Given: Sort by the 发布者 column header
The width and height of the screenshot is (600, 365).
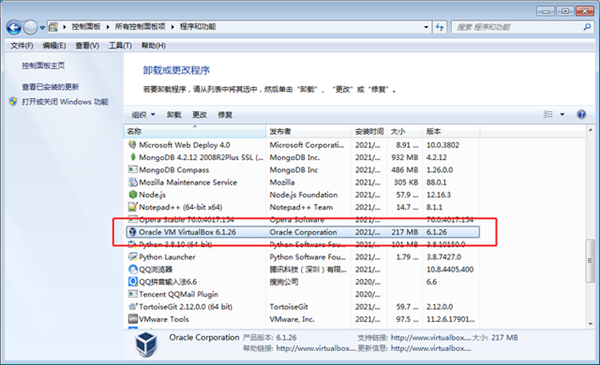Looking at the screenshot, I should pos(308,132).
